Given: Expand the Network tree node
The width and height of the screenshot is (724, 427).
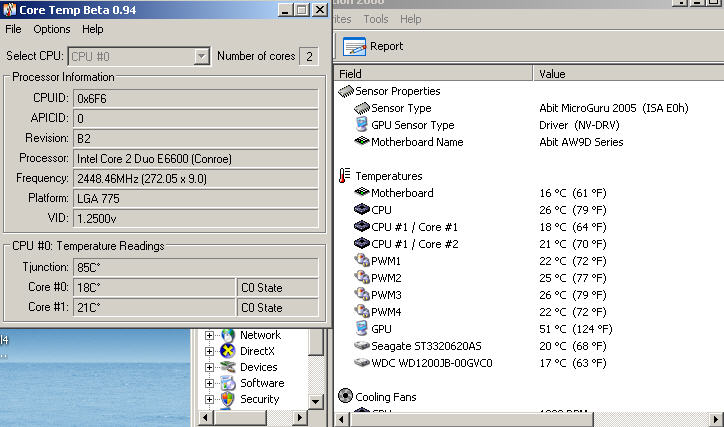Looking at the screenshot, I should pos(210,336).
